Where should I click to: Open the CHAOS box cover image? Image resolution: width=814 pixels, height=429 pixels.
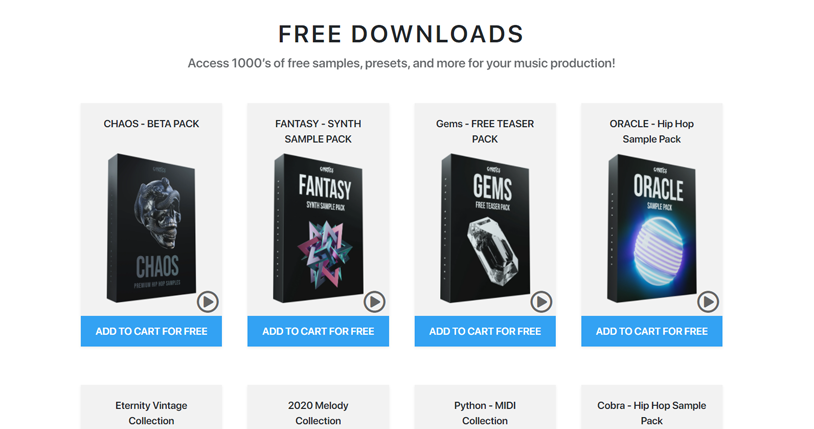click(151, 227)
